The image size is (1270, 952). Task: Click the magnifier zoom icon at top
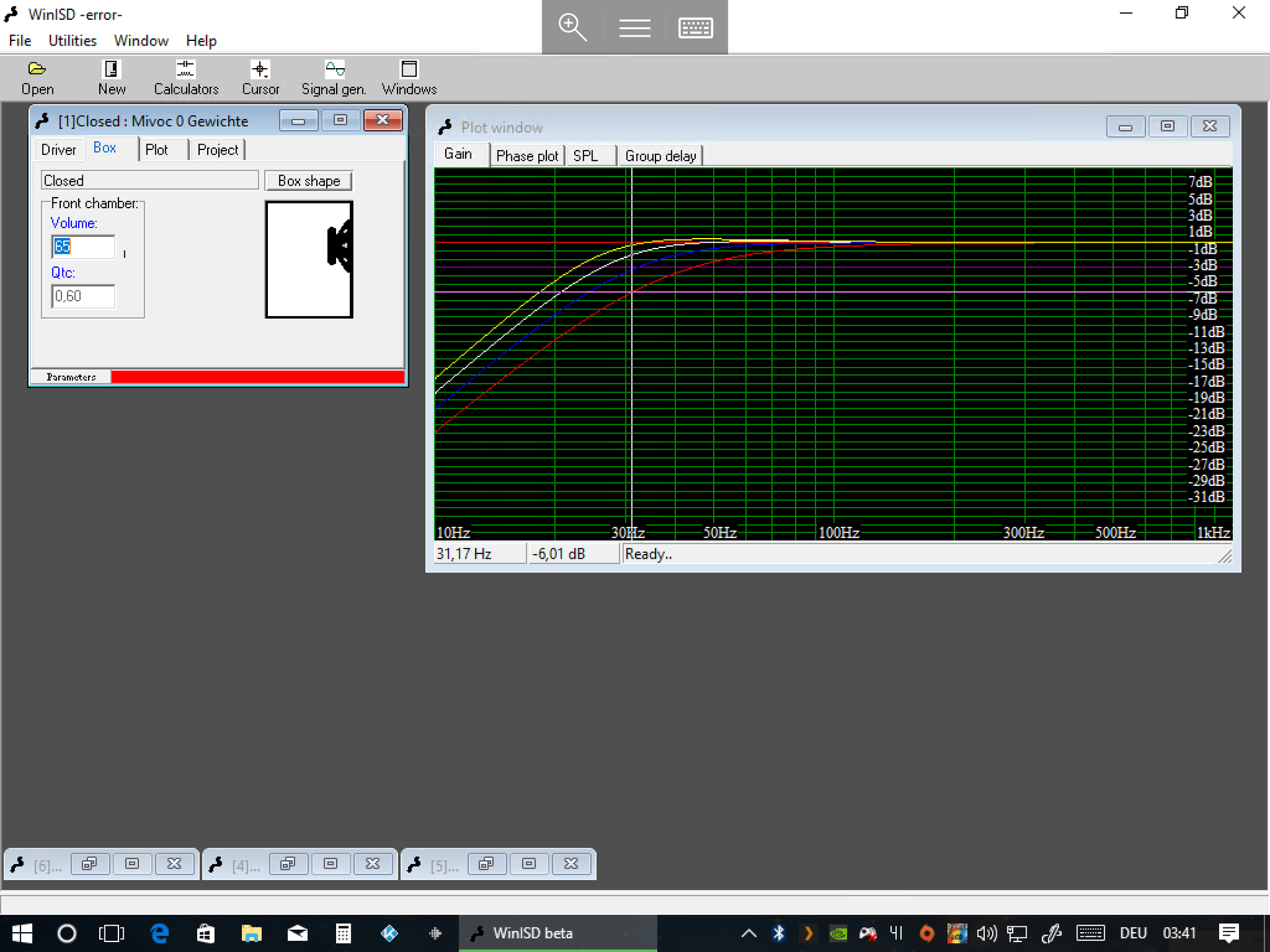(x=572, y=27)
